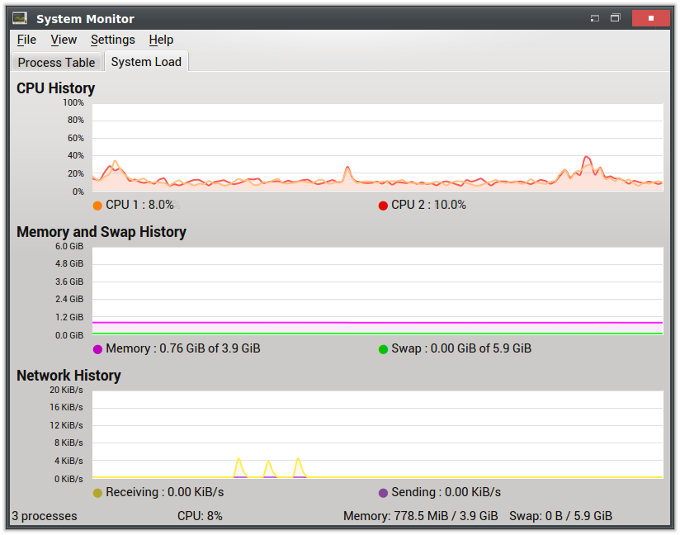This screenshot has height=535, width=680.
Task: Click the orange CPU 1 color dot
Action: tap(98, 206)
